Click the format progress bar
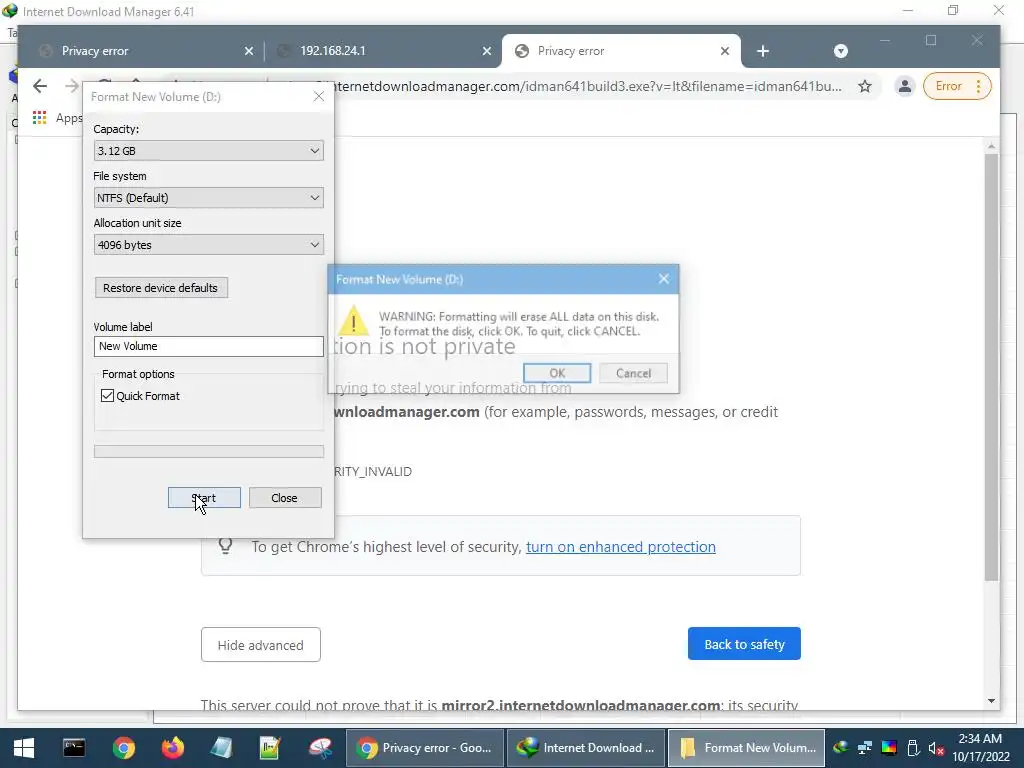Screen dimensions: 1024x768 coord(208,451)
